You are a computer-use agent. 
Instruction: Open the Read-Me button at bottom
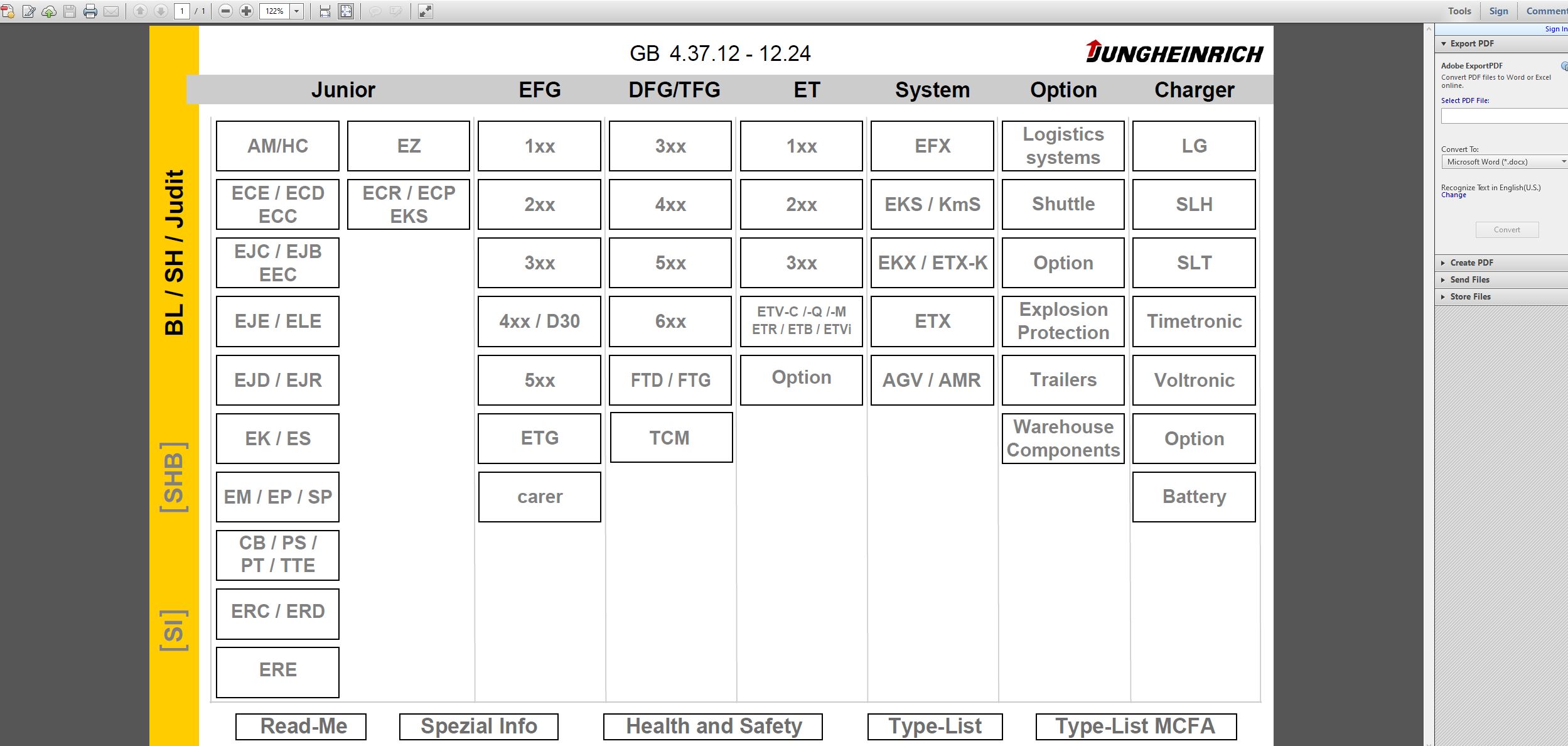click(301, 727)
